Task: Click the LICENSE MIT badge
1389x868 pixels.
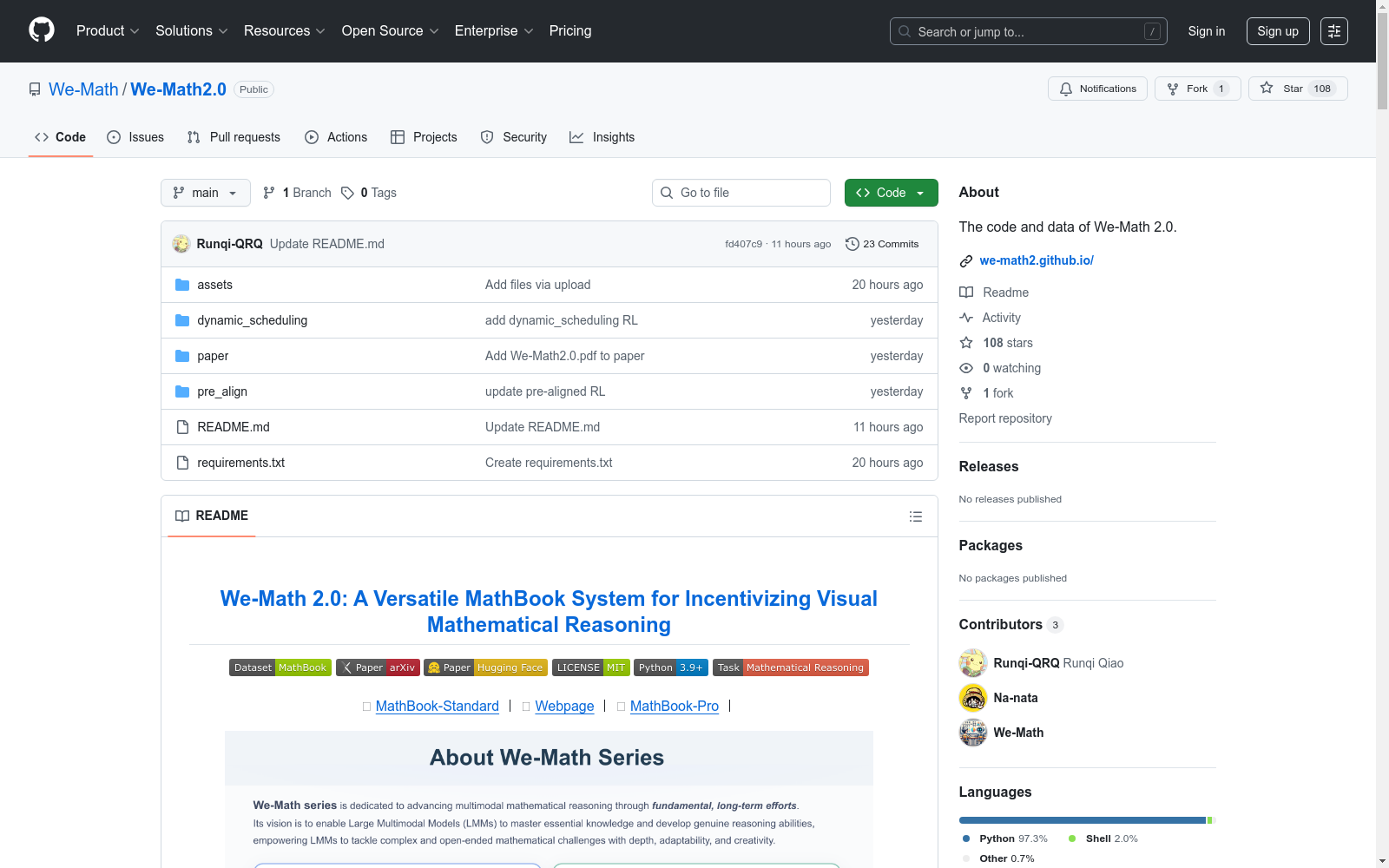Action: 591,667
